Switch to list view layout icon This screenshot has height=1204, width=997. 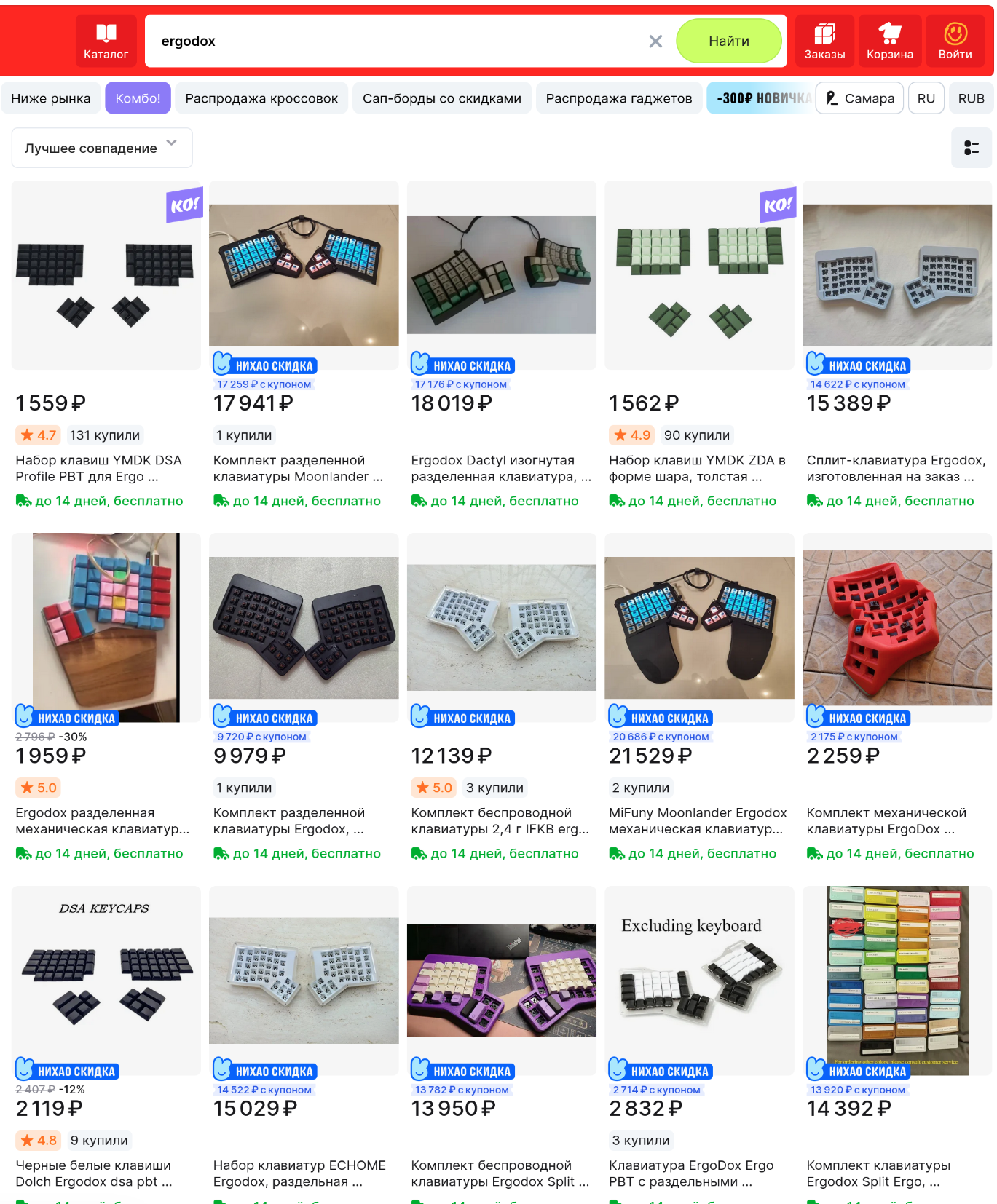pos(972,148)
